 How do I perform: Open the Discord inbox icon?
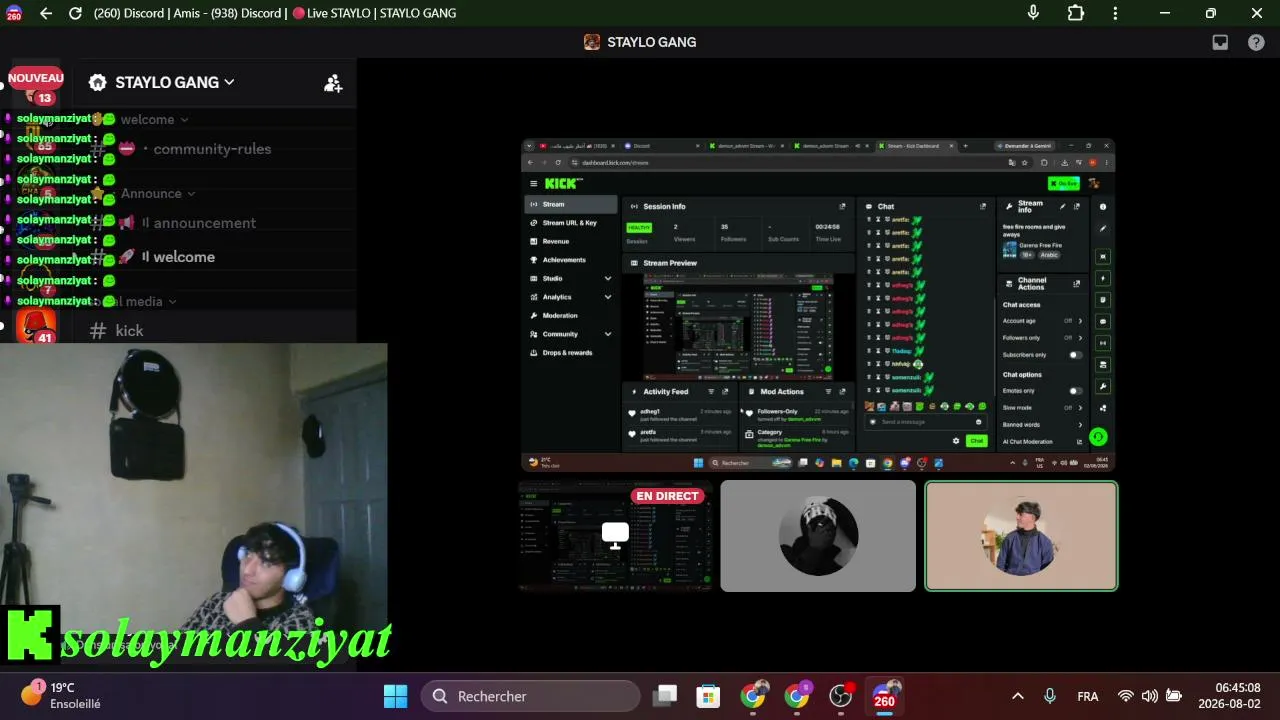1220,42
